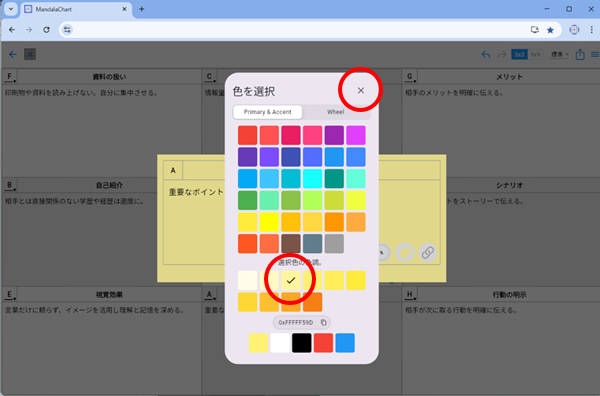
Task: Expand the bottom A cell dropdown
Action: pyautogui.click(x=210, y=295)
